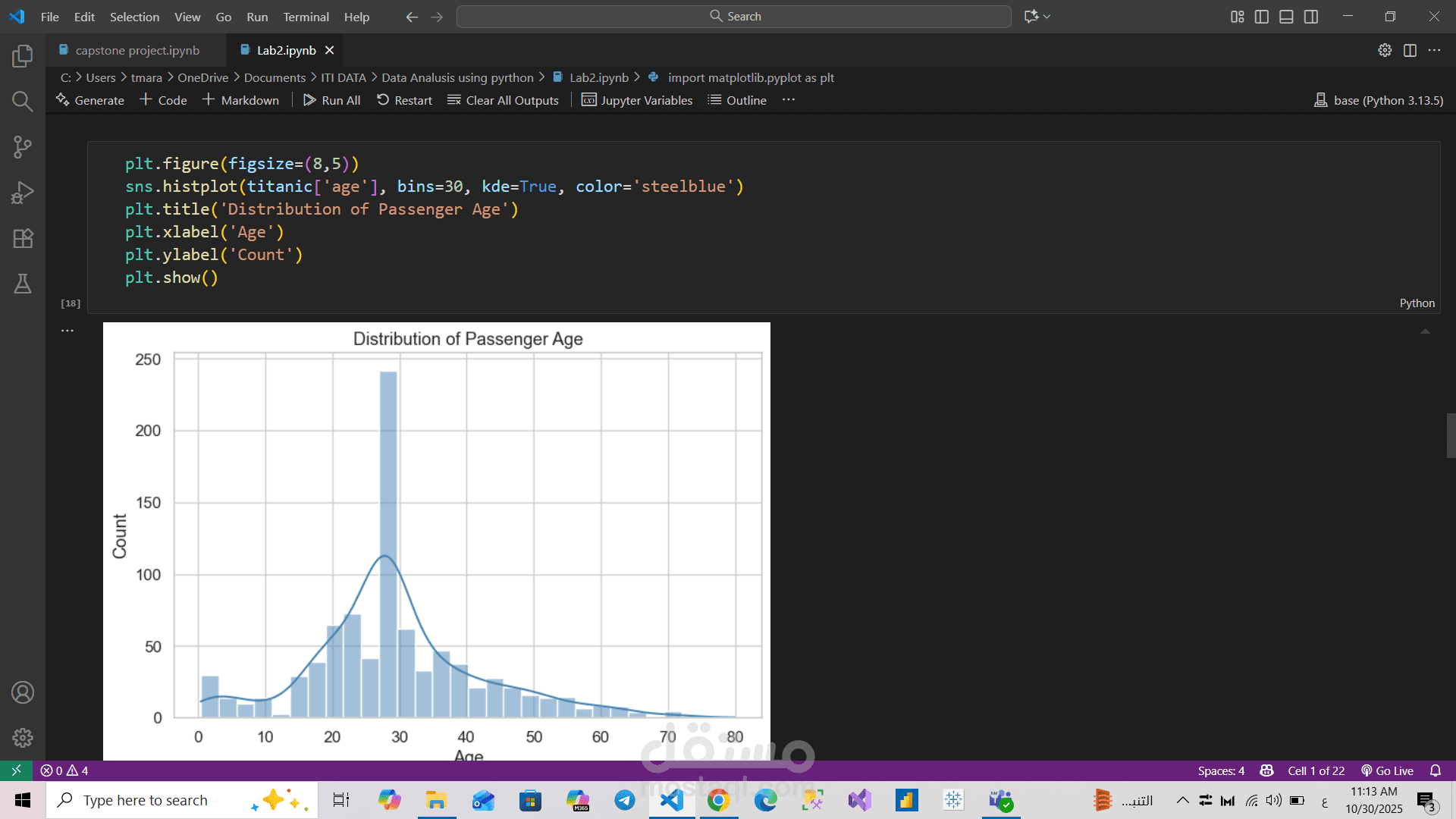Open the Manage settings gear
Image resolution: width=1456 pixels, height=819 pixels.
click(x=22, y=737)
